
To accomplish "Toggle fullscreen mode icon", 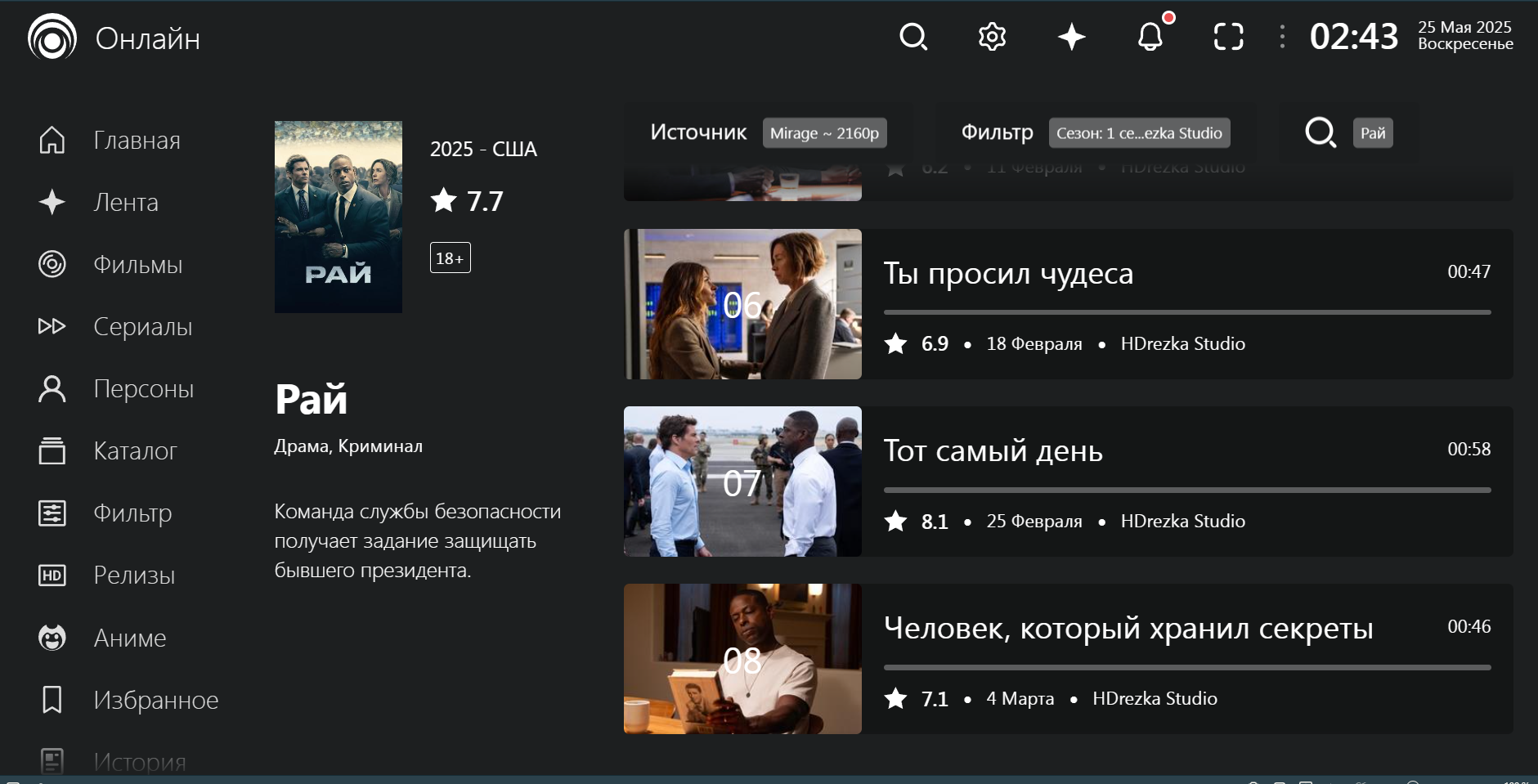I will click(1228, 37).
